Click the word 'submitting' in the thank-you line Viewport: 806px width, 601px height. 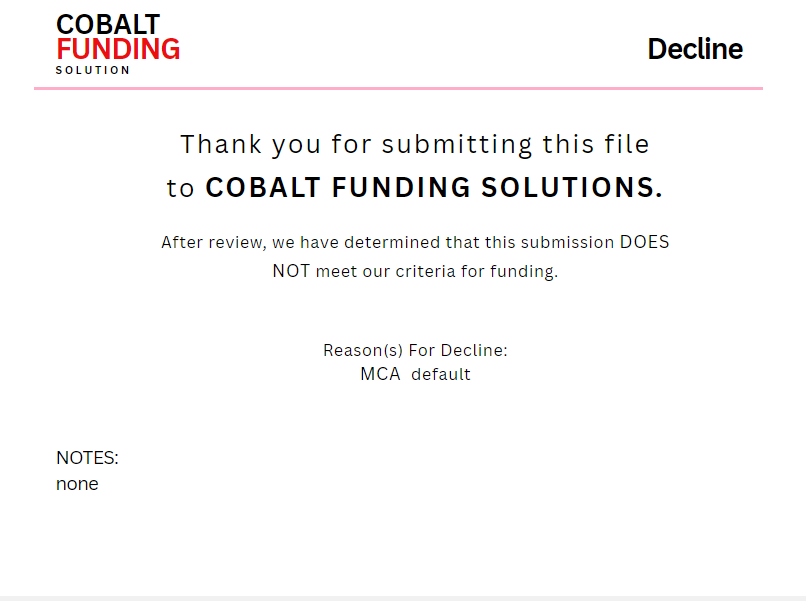tap(458, 144)
